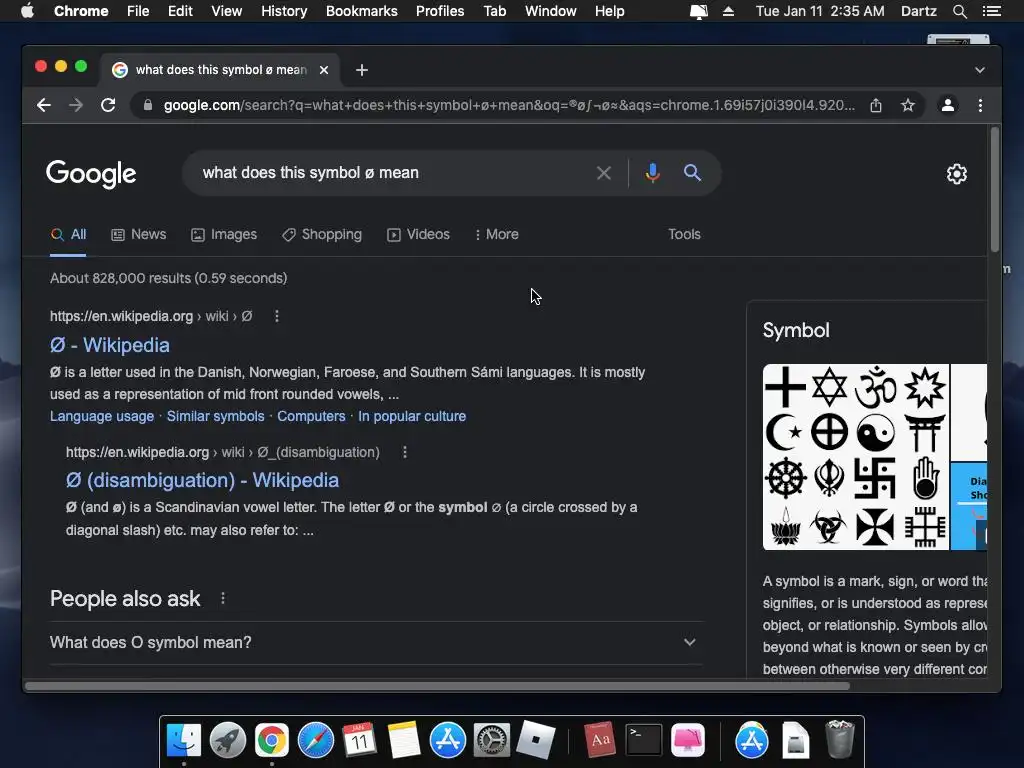Viewport: 1024px width, 768px height.
Task: Open the History menu
Action: (x=284, y=11)
